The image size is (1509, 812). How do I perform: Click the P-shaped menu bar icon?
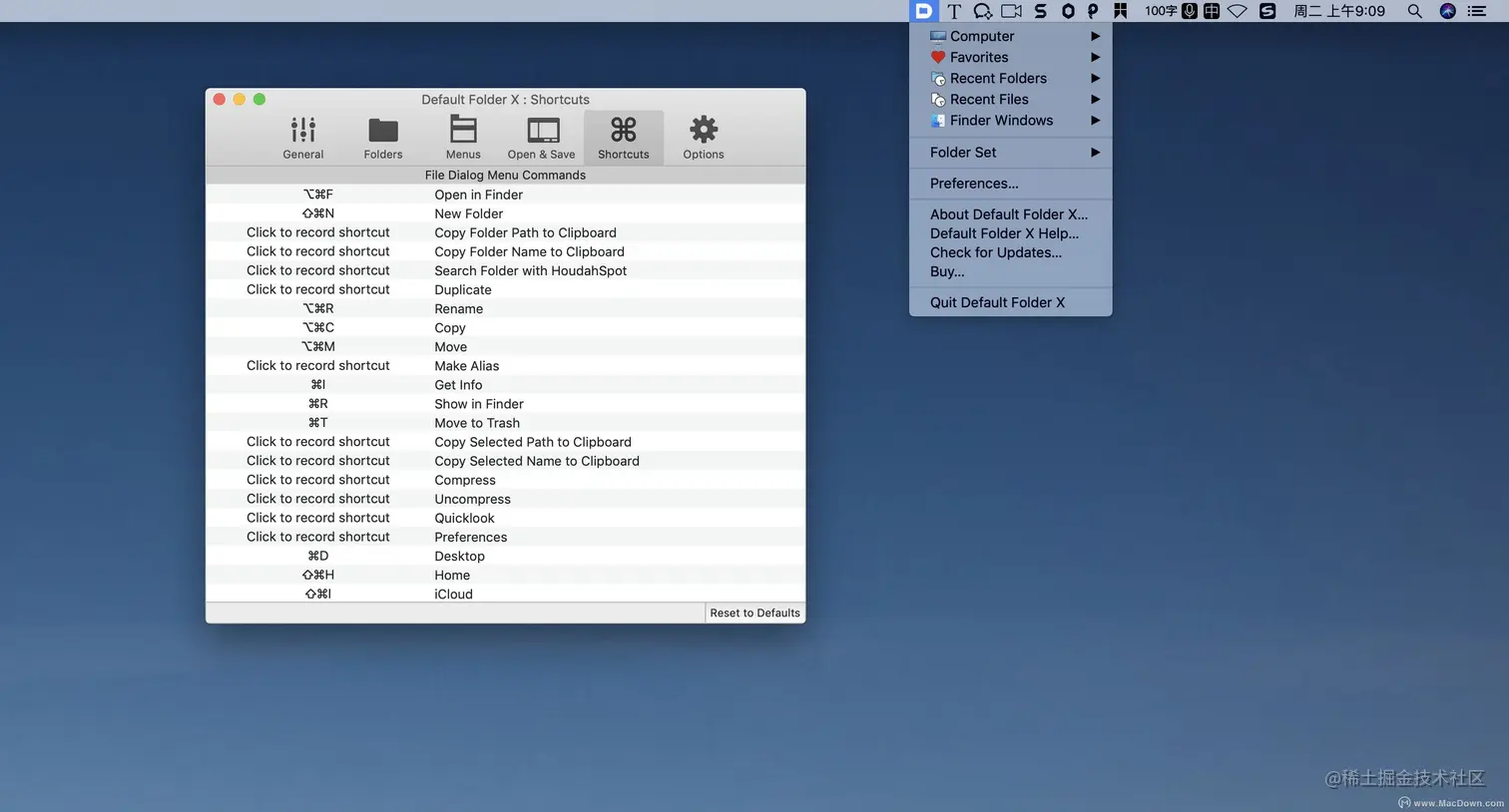1093,11
